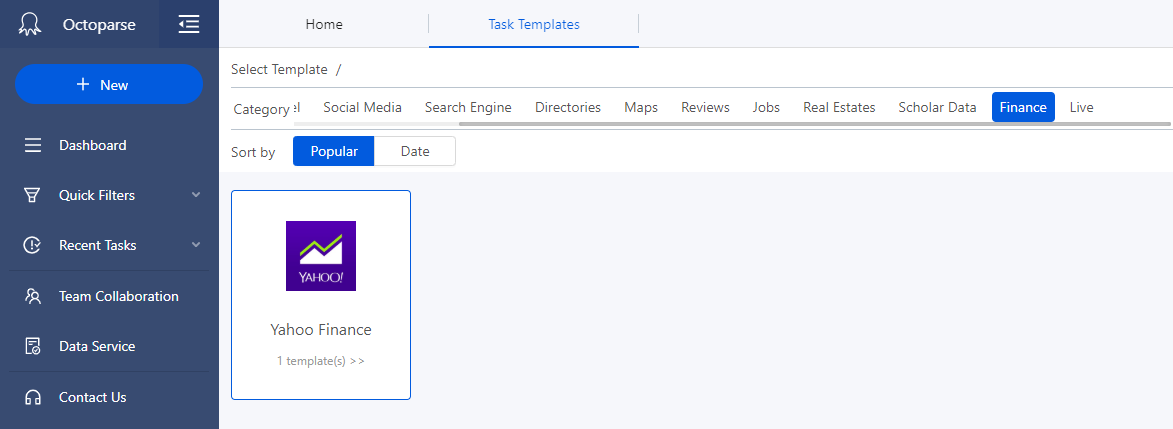Click the Contact Us headset icon
Viewport: 1173px width, 429px height.
(x=32, y=398)
